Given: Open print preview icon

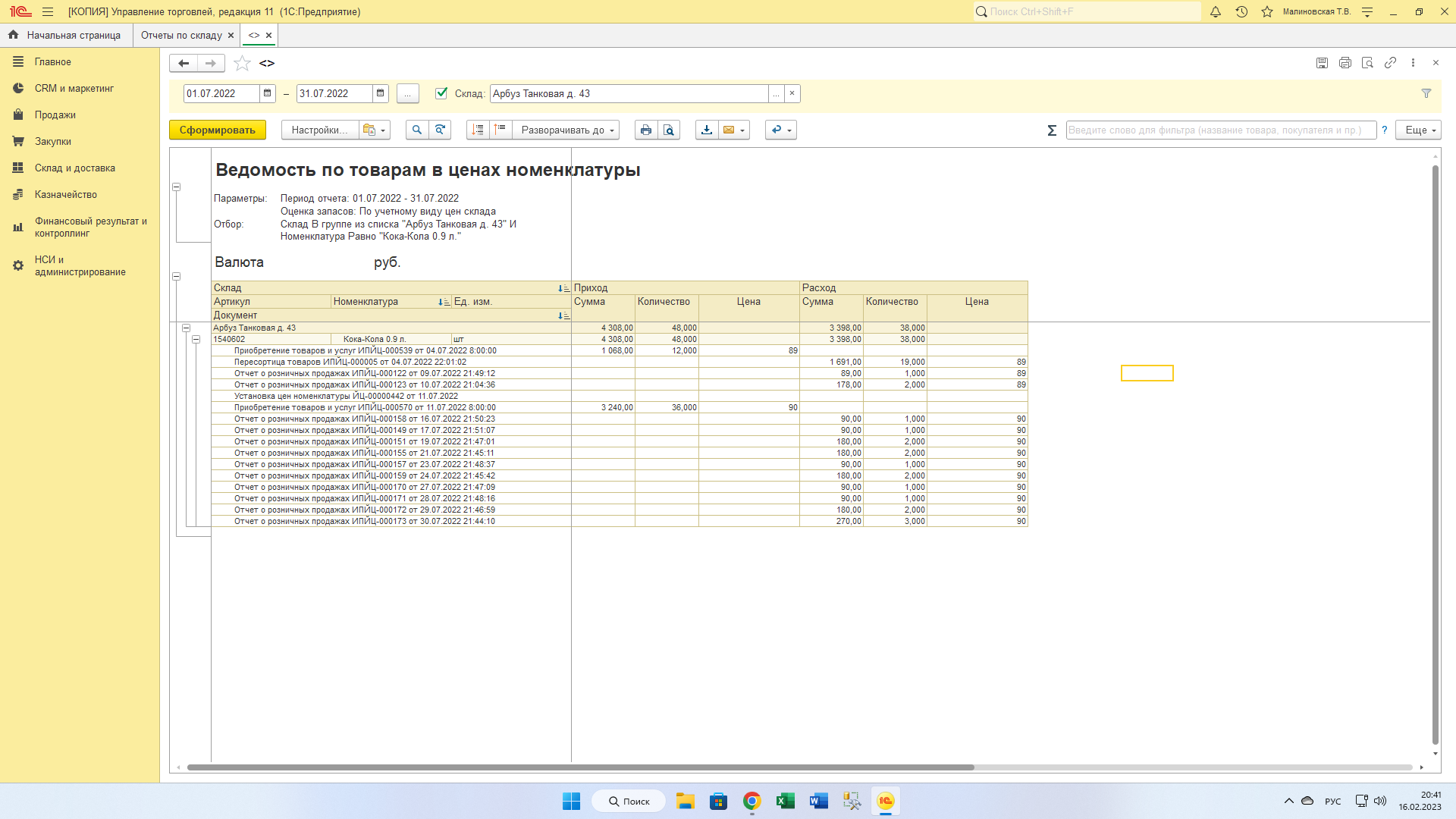Looking at the screenshot, I should click(x=669, y=130).
